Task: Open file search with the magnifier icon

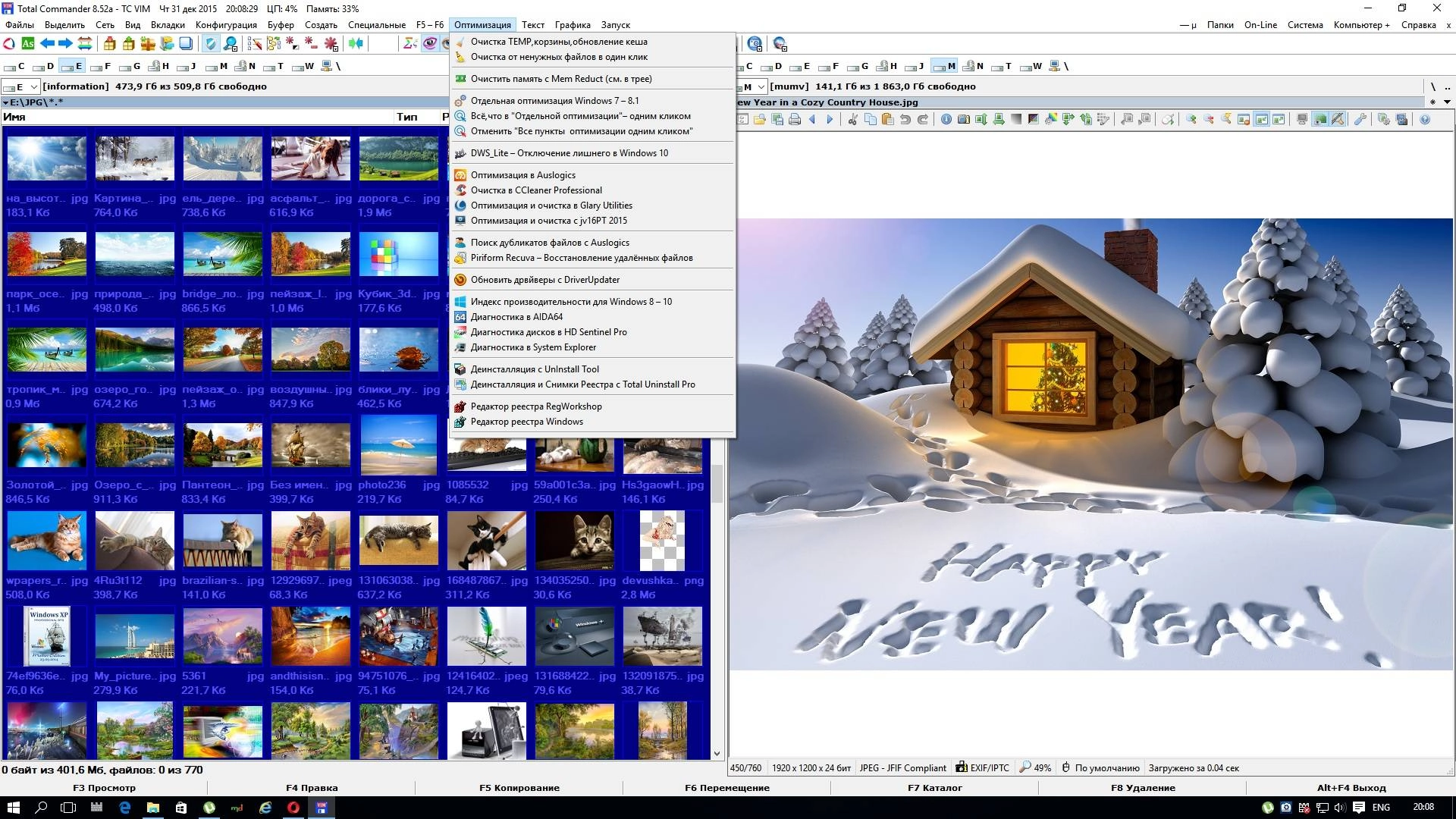Action: (229, 43)
